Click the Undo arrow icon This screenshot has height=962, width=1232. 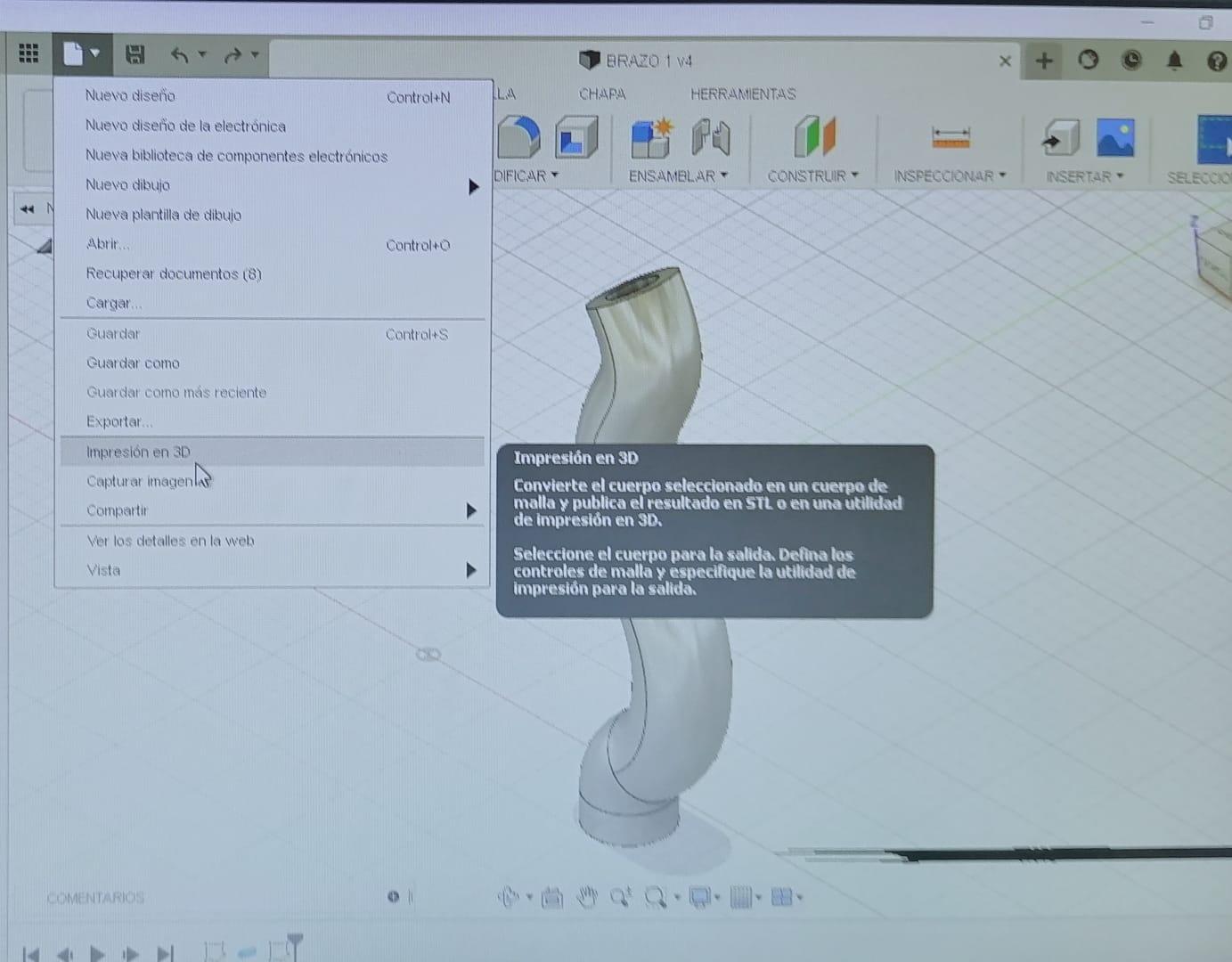pos(180,55)
